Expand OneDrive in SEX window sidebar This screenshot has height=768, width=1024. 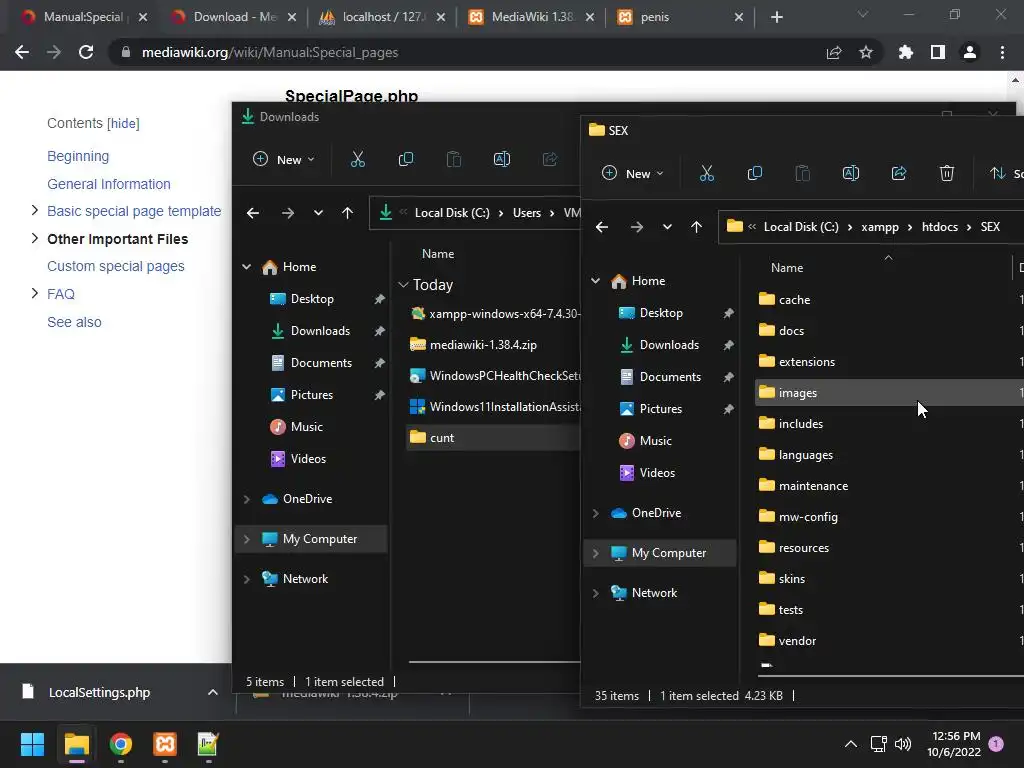click(596, 513)
